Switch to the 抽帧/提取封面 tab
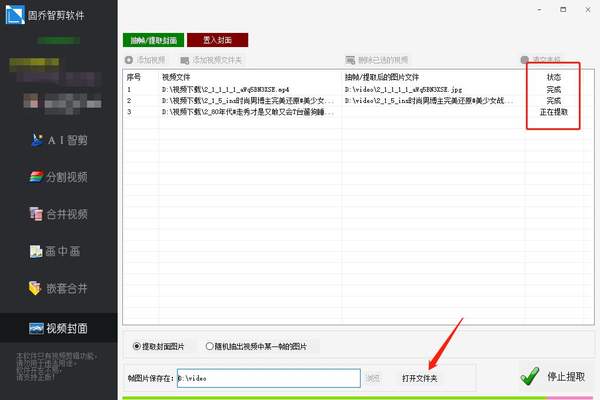 coord(153,40)
